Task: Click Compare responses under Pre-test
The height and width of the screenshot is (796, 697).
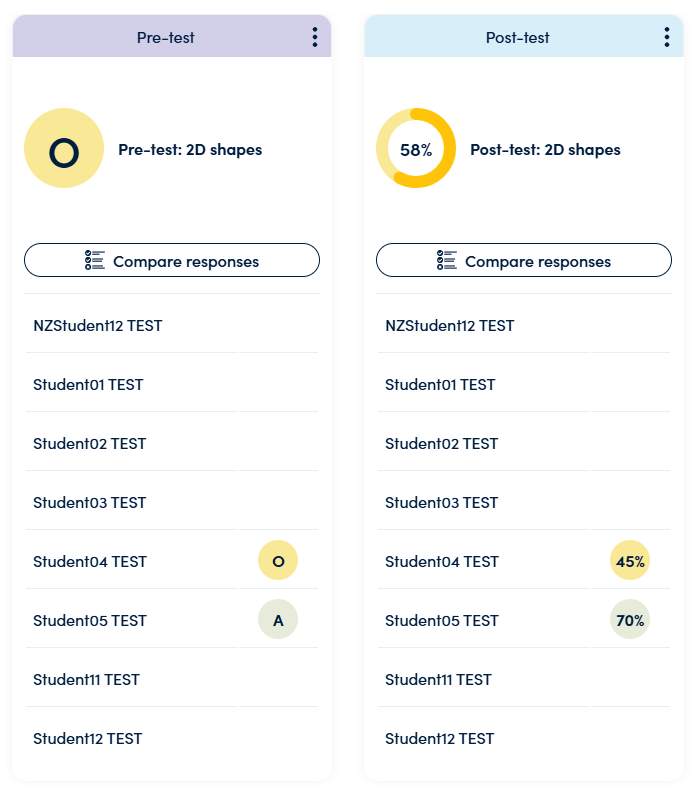Action: pyautogui.click(x=172, y=260)
